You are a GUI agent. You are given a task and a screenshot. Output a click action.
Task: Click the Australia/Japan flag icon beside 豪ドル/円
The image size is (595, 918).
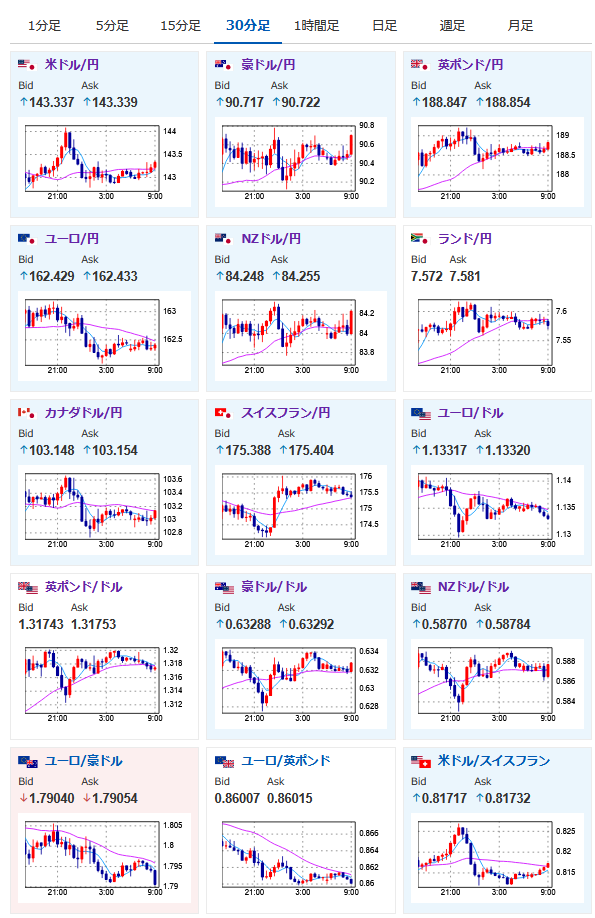pos(224,64)
